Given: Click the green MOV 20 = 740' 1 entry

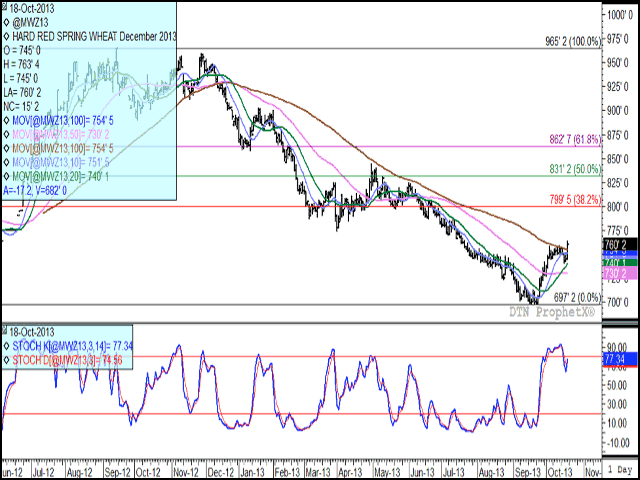Looking at the screenshot, I should (x=61, y=176).
